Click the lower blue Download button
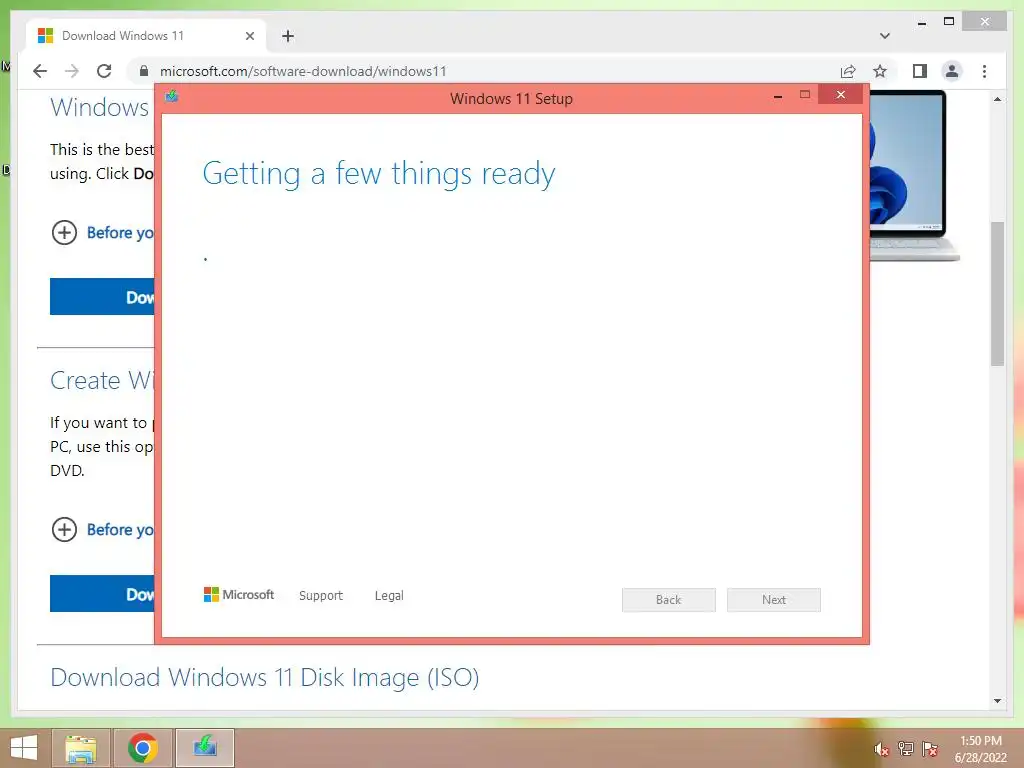This screenshot has width=1024, height=768. (x=103, y=594)
